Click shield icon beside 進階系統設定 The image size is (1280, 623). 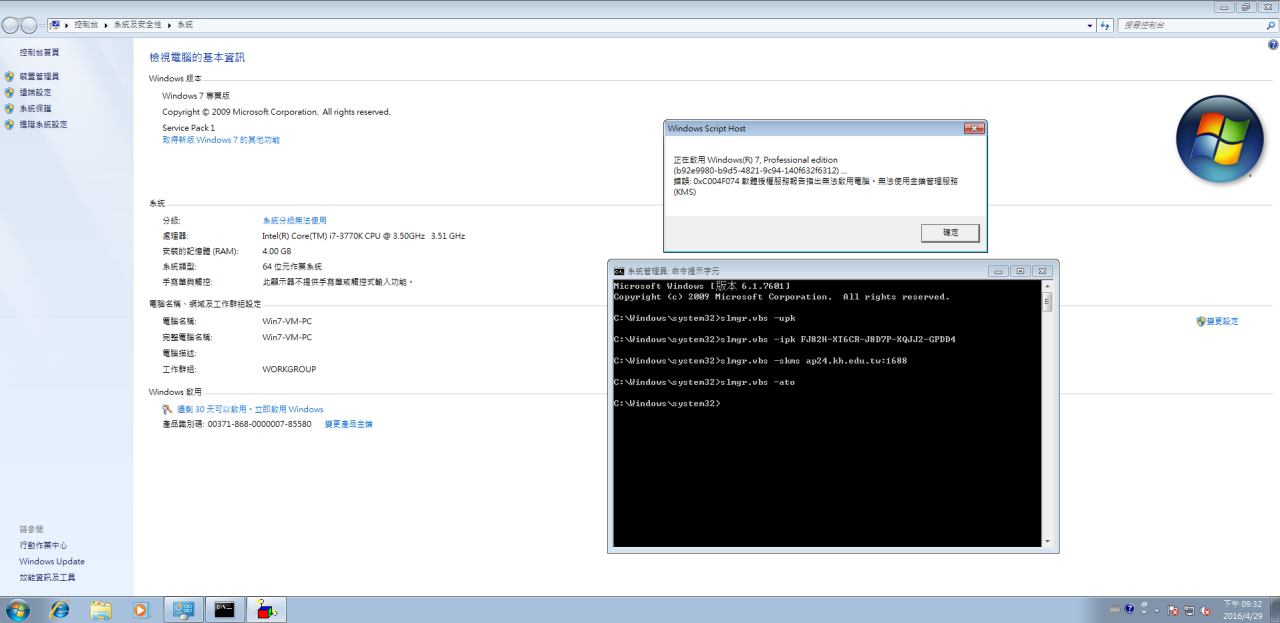(10, 124)
